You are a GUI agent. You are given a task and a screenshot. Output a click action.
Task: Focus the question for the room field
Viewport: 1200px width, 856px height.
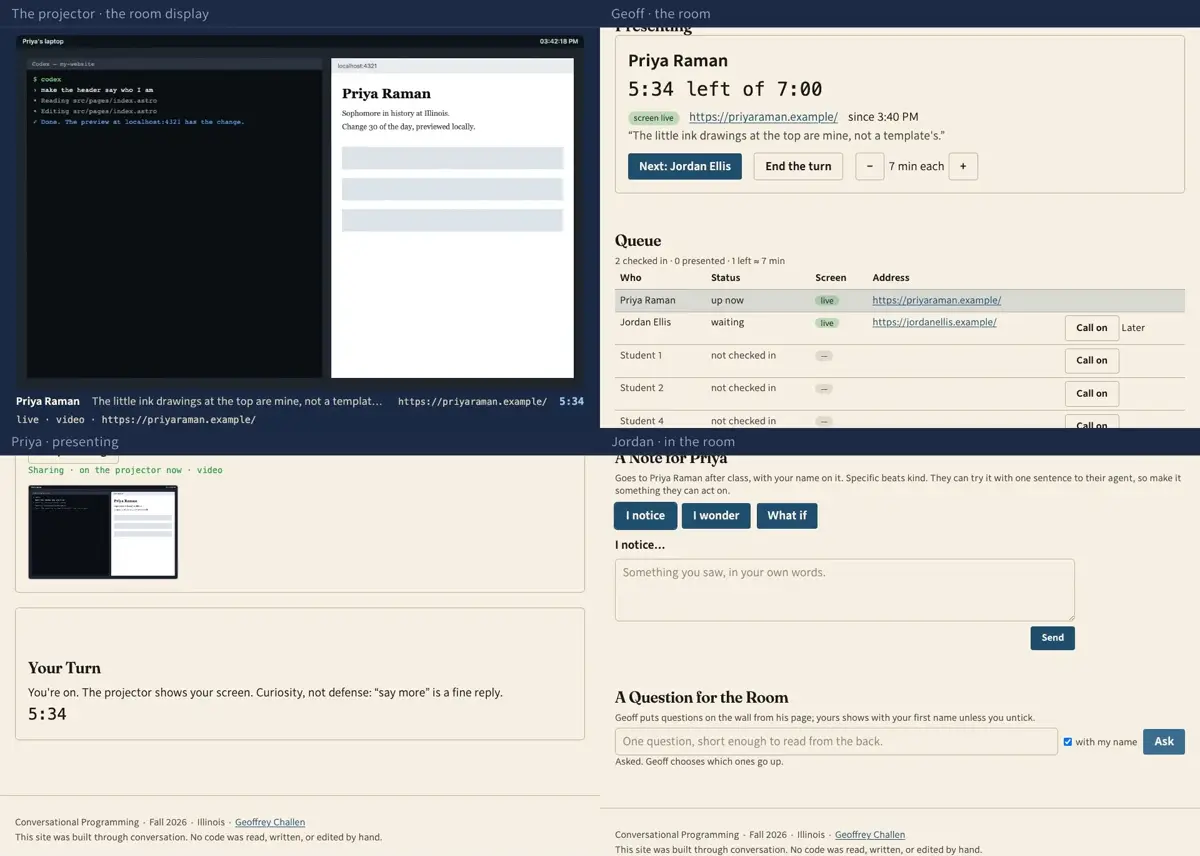(836, 741)
